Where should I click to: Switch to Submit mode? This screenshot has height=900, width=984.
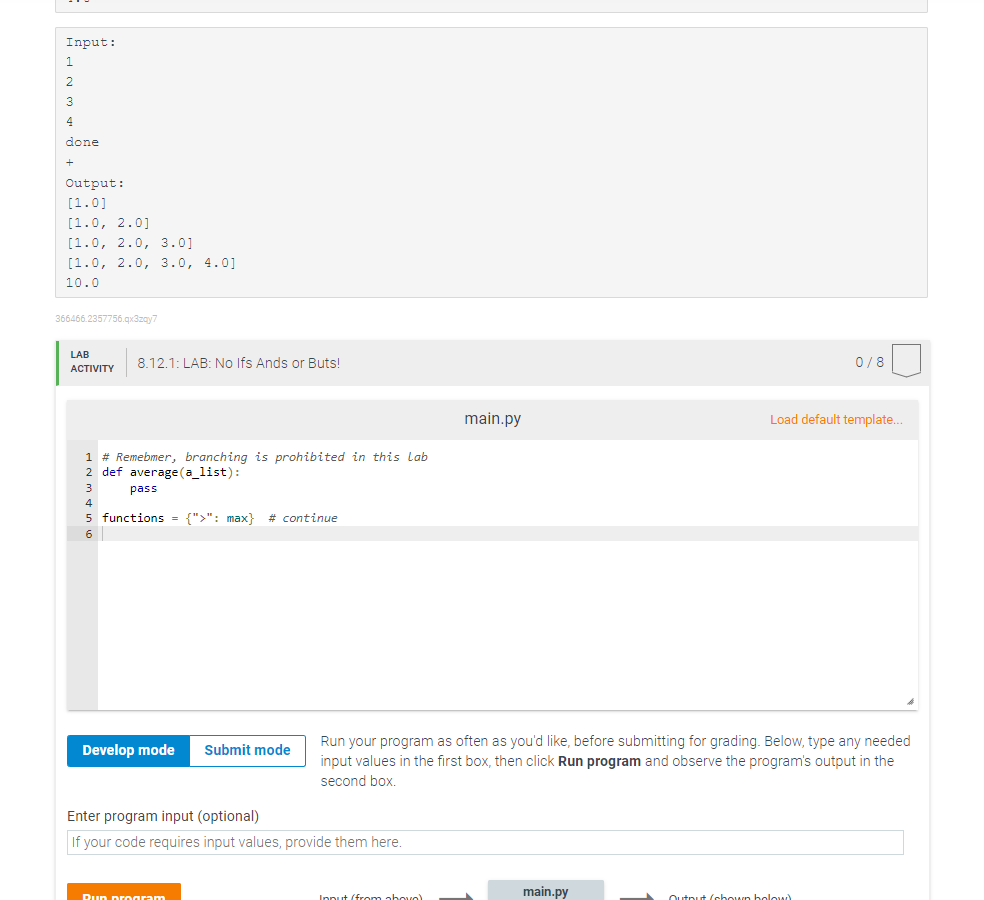click(x=247, y=751)
